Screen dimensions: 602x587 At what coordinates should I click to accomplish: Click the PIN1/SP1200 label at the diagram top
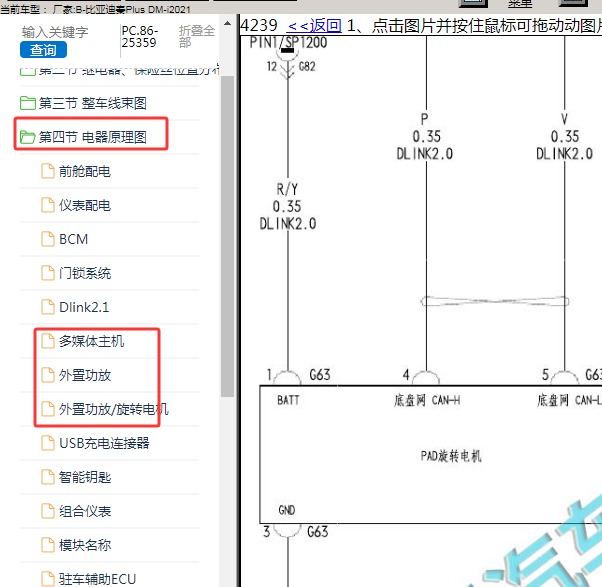pyautogui.click(x=288, y=42)
